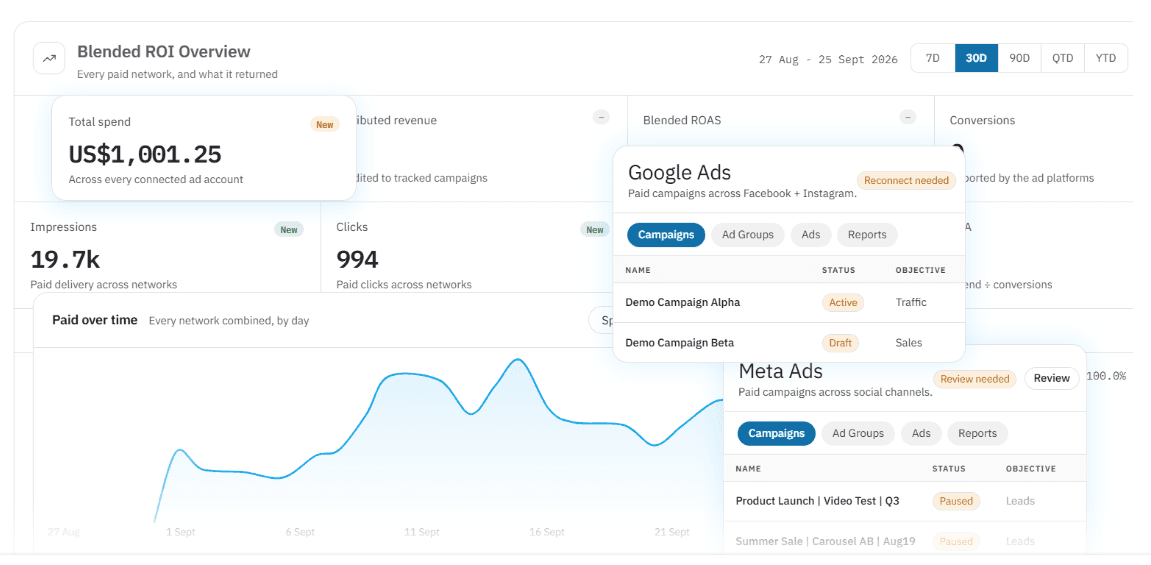
Task: Click the 19.7k impressions value
Action: point(65,259)
